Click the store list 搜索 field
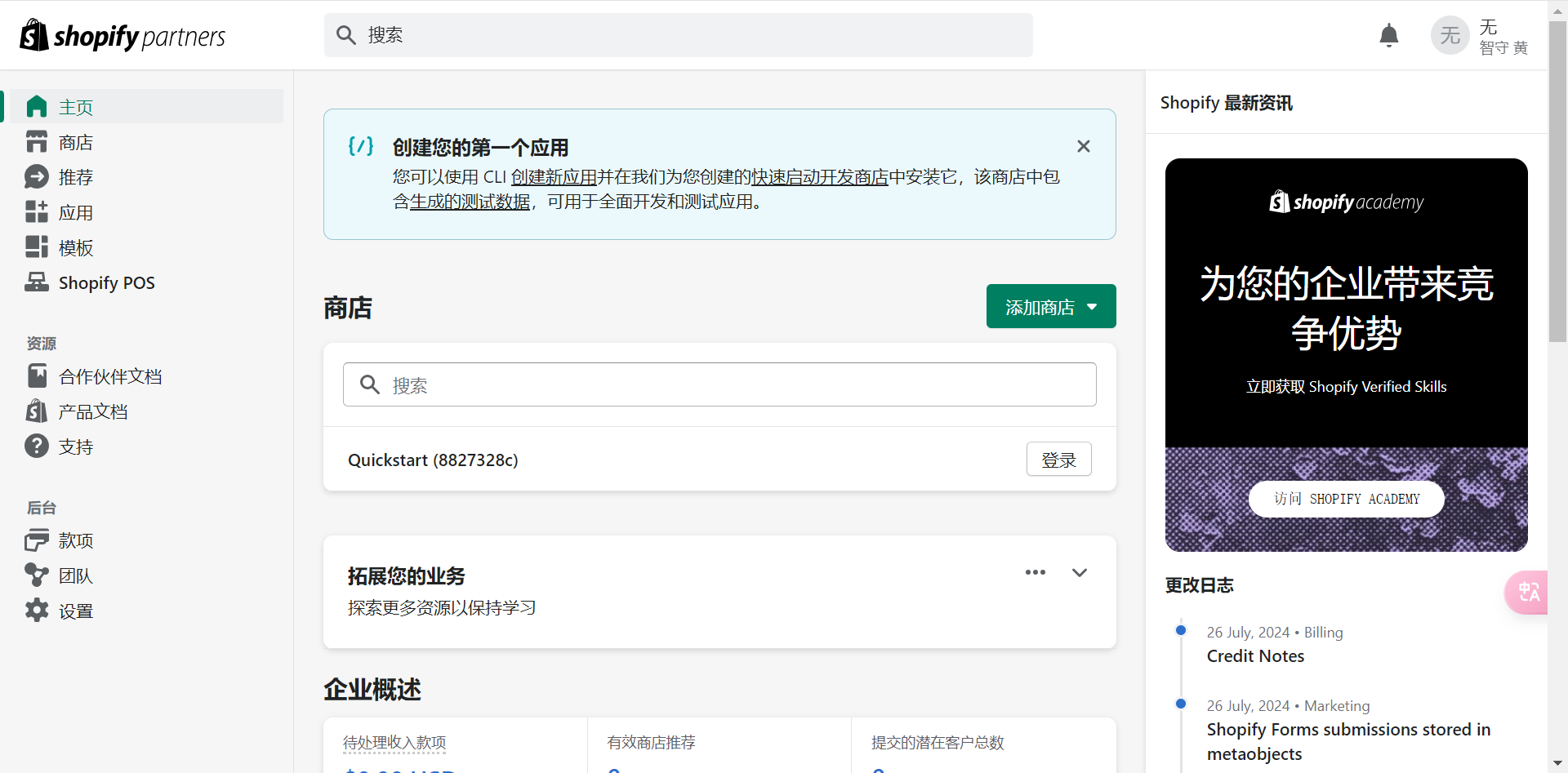The image size is (1568, 773). (719, 384)
